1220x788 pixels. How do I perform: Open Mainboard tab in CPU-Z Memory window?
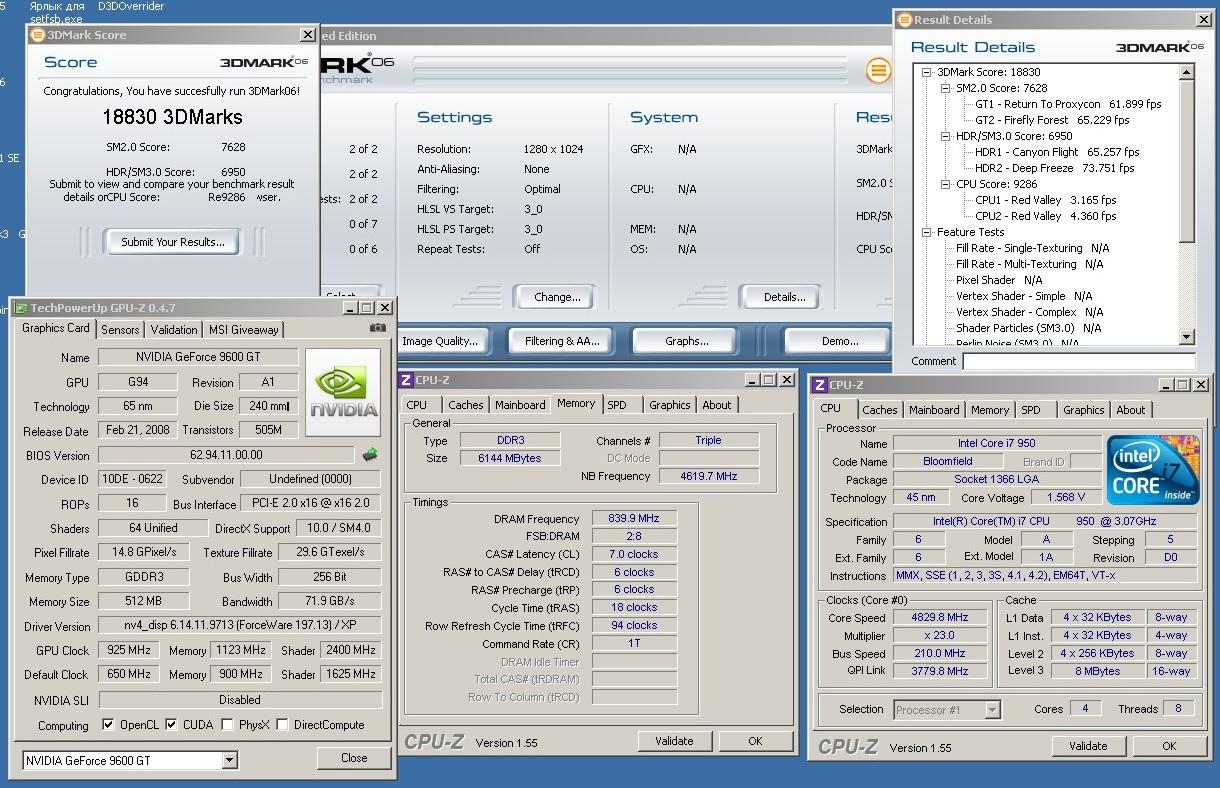tap(520, 405)
